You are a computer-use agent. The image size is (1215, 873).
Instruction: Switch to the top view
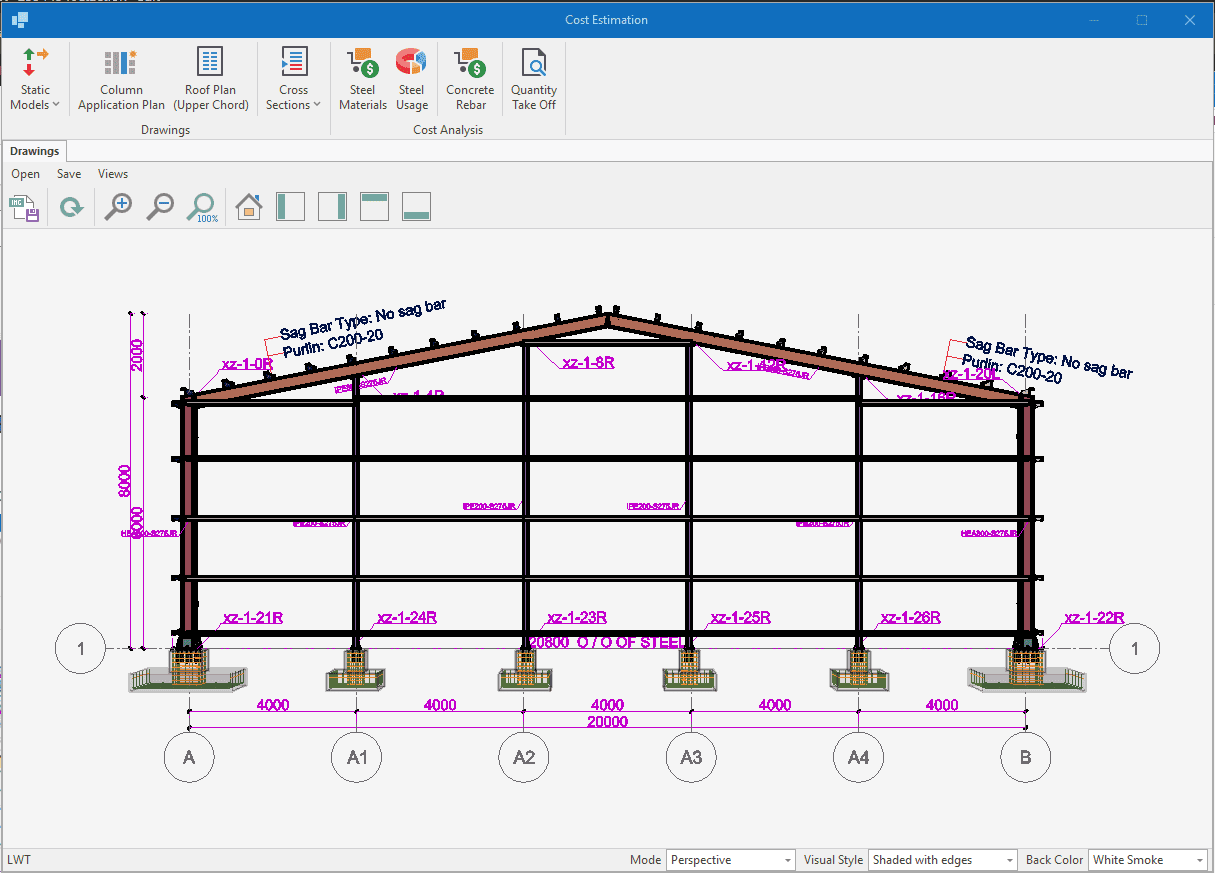click(x=374, y=207)
